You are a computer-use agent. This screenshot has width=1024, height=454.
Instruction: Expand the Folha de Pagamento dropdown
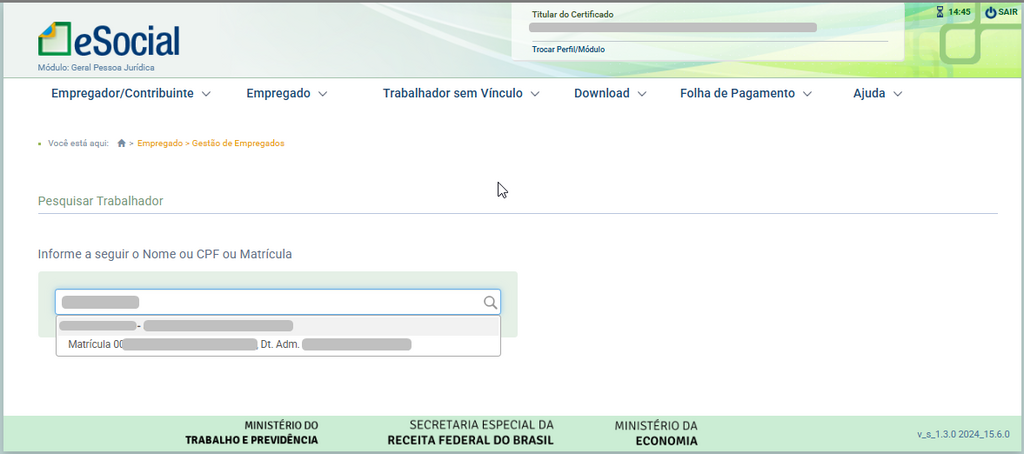click(745, 94)
